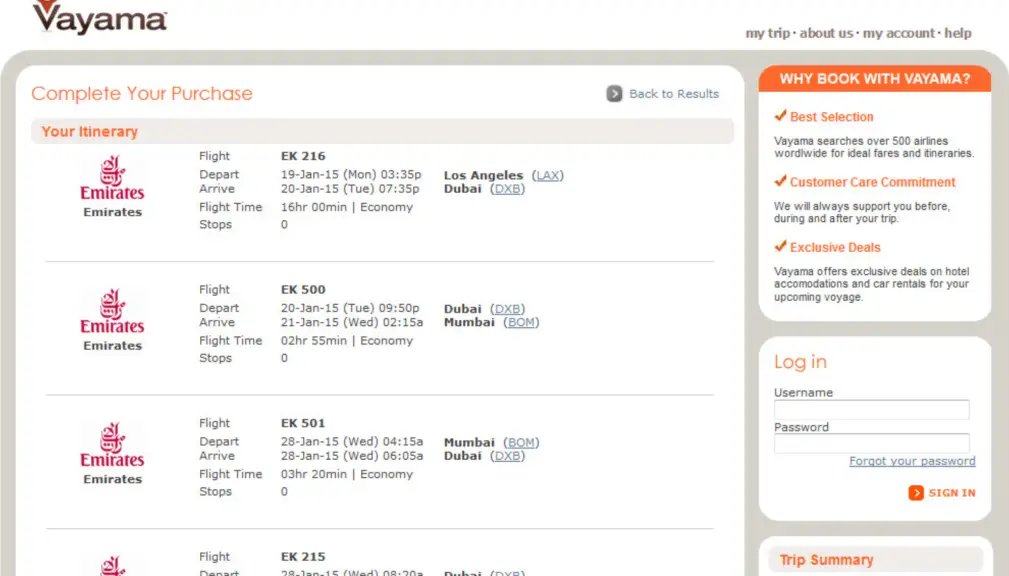1009x576 pixels.
Task: Open DXB departure link on EK 500
Action: pyautogui.click(x=507, y=309)
